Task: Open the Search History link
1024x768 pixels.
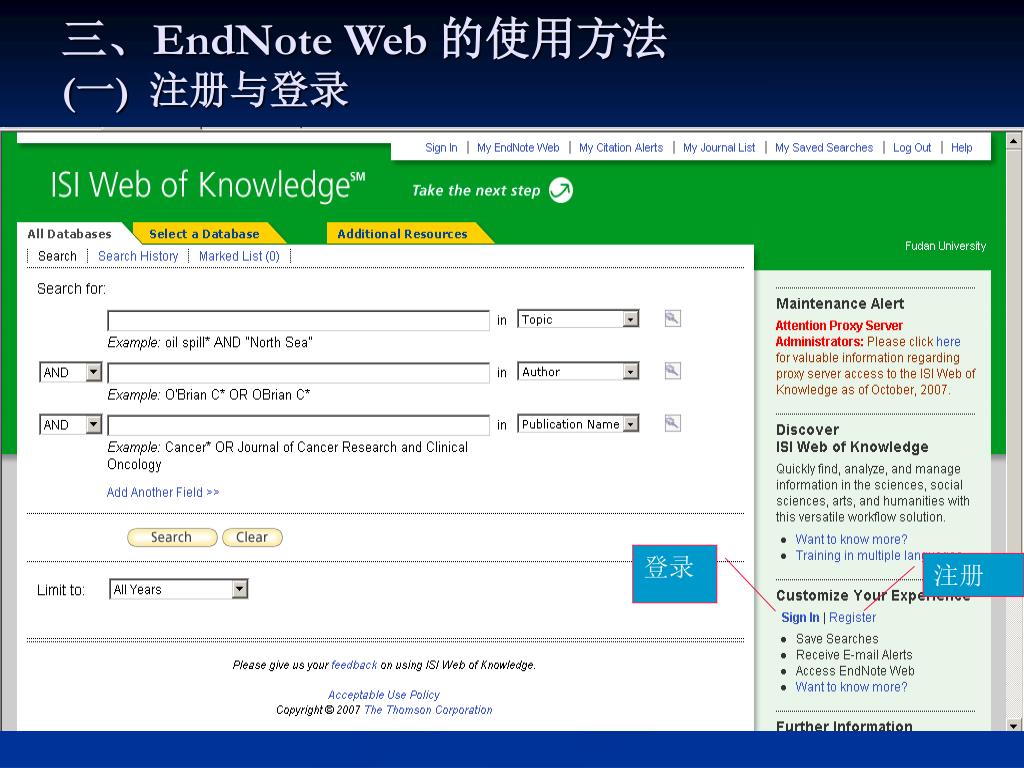Action: (138, 256)
